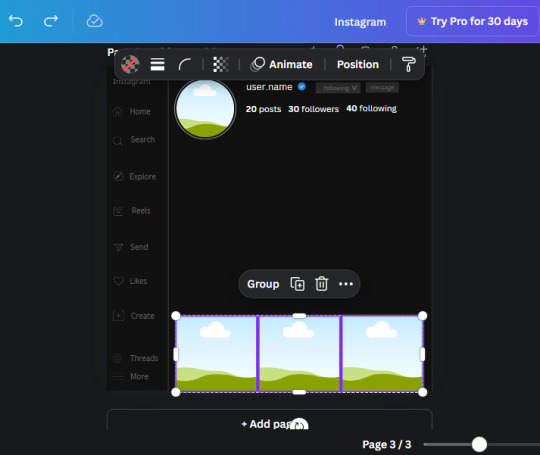Click the Send paper-plane icon
The image size is (540, 455).
(118, 247)
